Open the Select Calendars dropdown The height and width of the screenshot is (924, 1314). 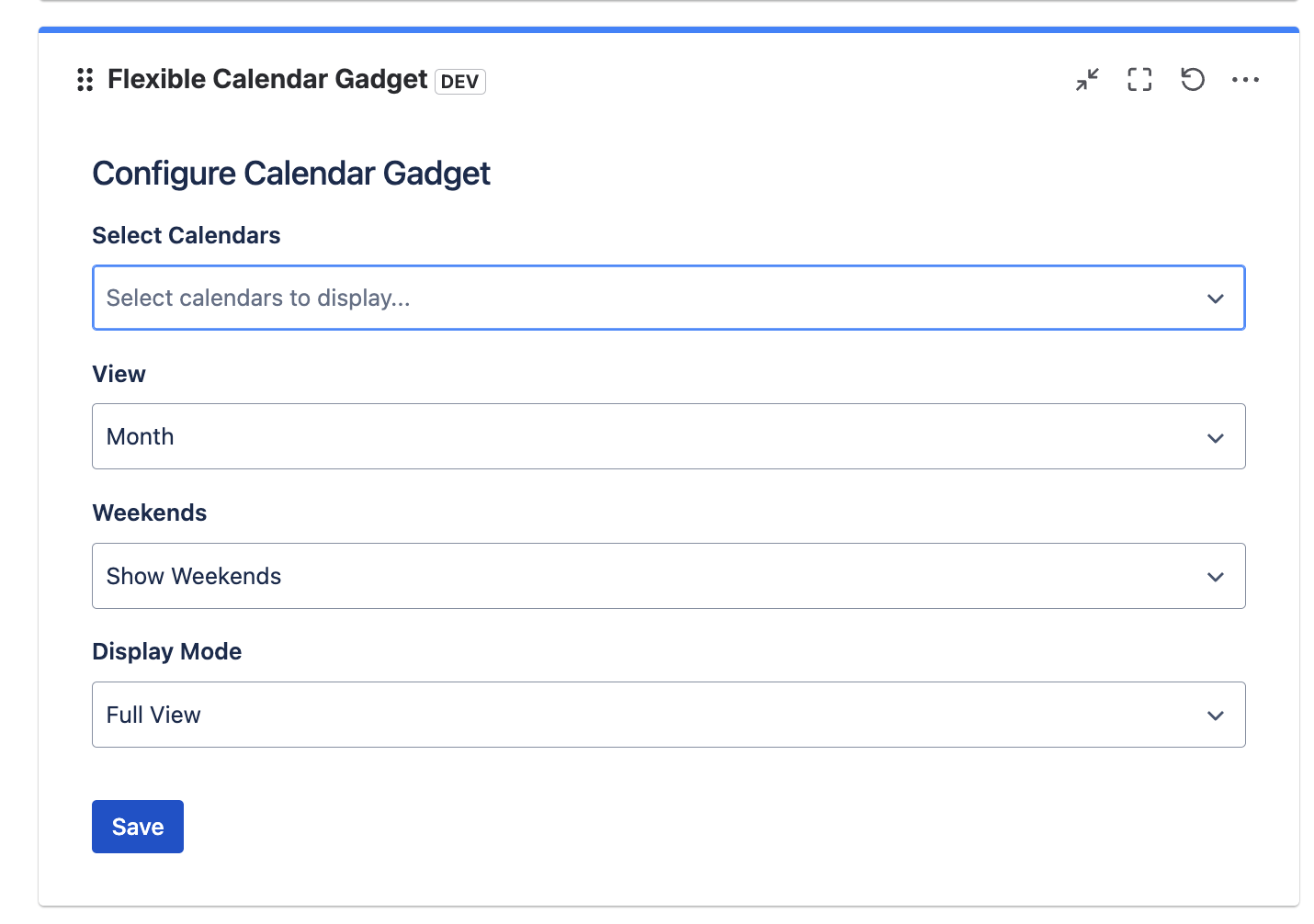(669, 298)
